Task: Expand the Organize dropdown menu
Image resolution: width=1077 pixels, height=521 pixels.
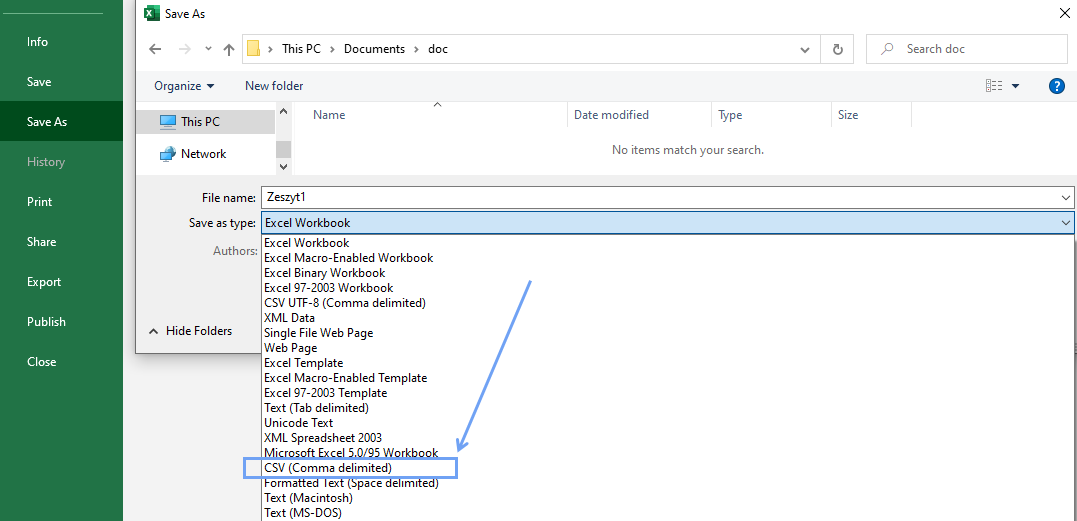Action: [184, 86]
